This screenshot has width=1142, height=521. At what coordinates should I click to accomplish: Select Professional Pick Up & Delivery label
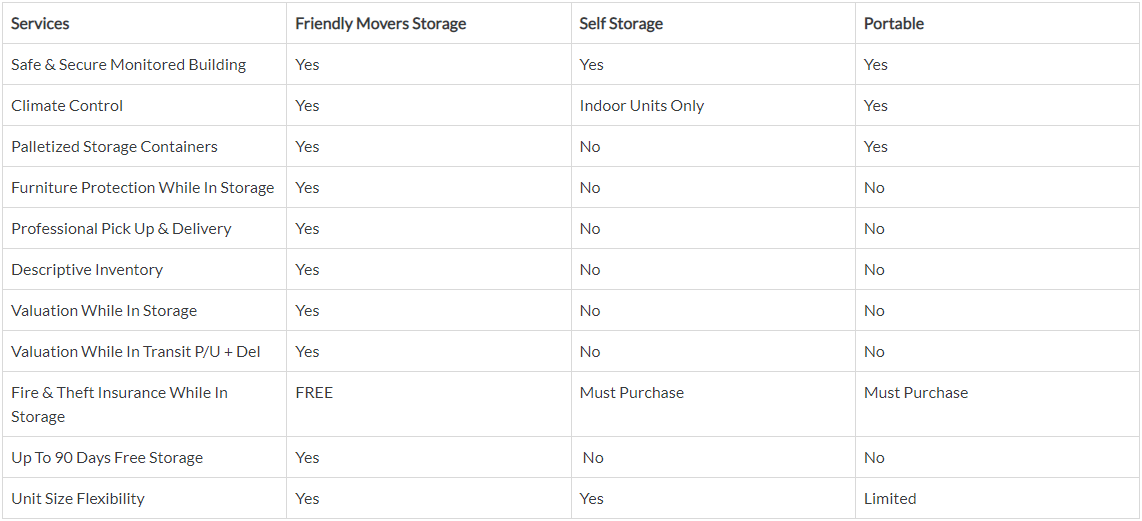click(121, 228)
